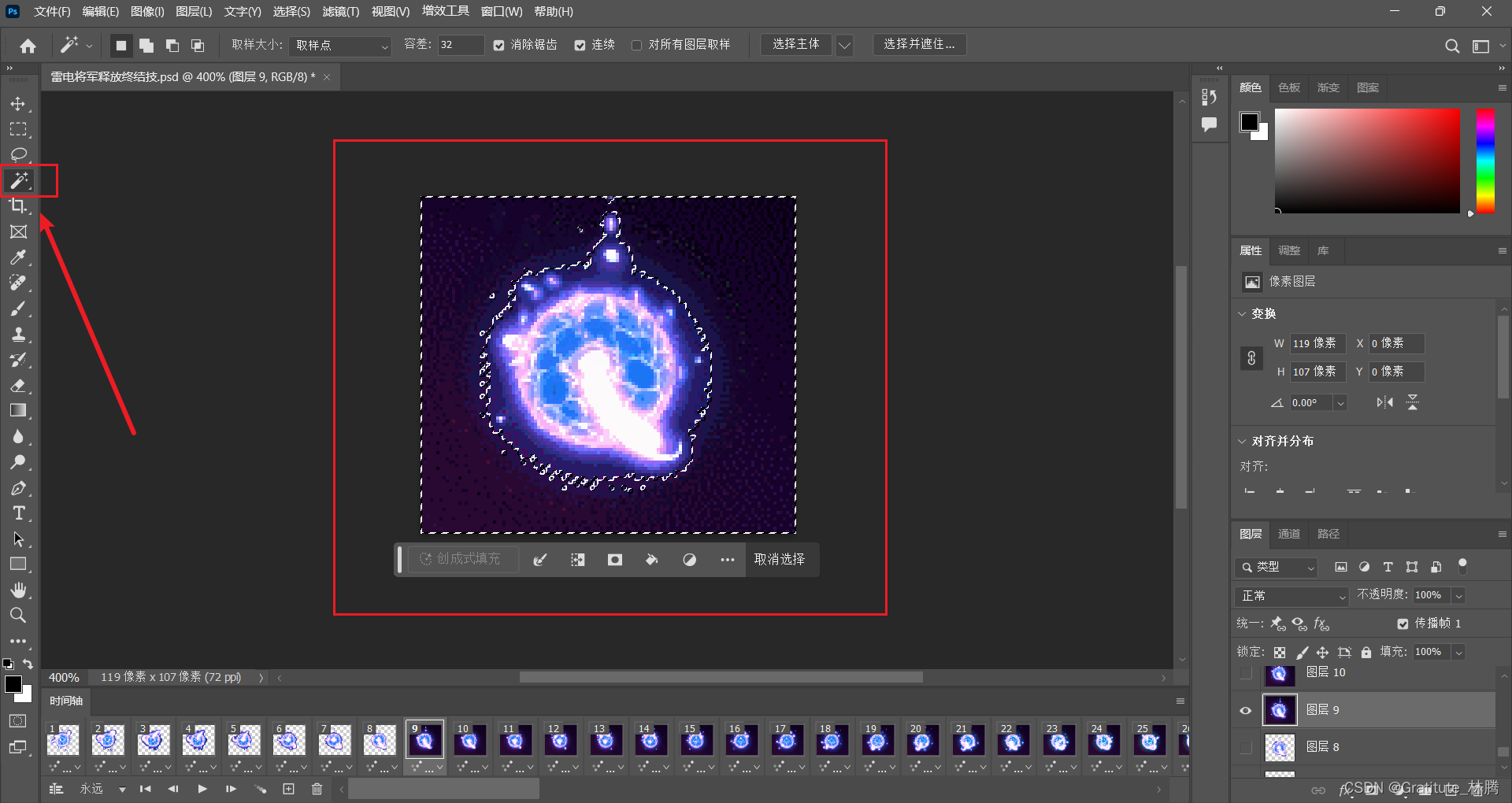Image resolution: width=1512 pixels, height=803 pixels.
Task: Switch to the 通道 tab
Action: point(1289,535)
